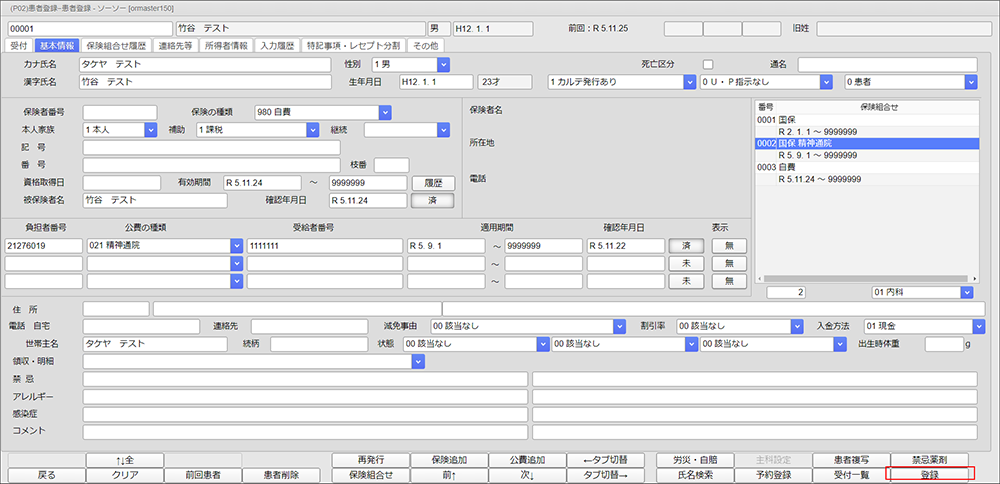Open the 入金方法 dropdown showing 01 現金
Screen dimensions: 1000x484
click(977, 326)
